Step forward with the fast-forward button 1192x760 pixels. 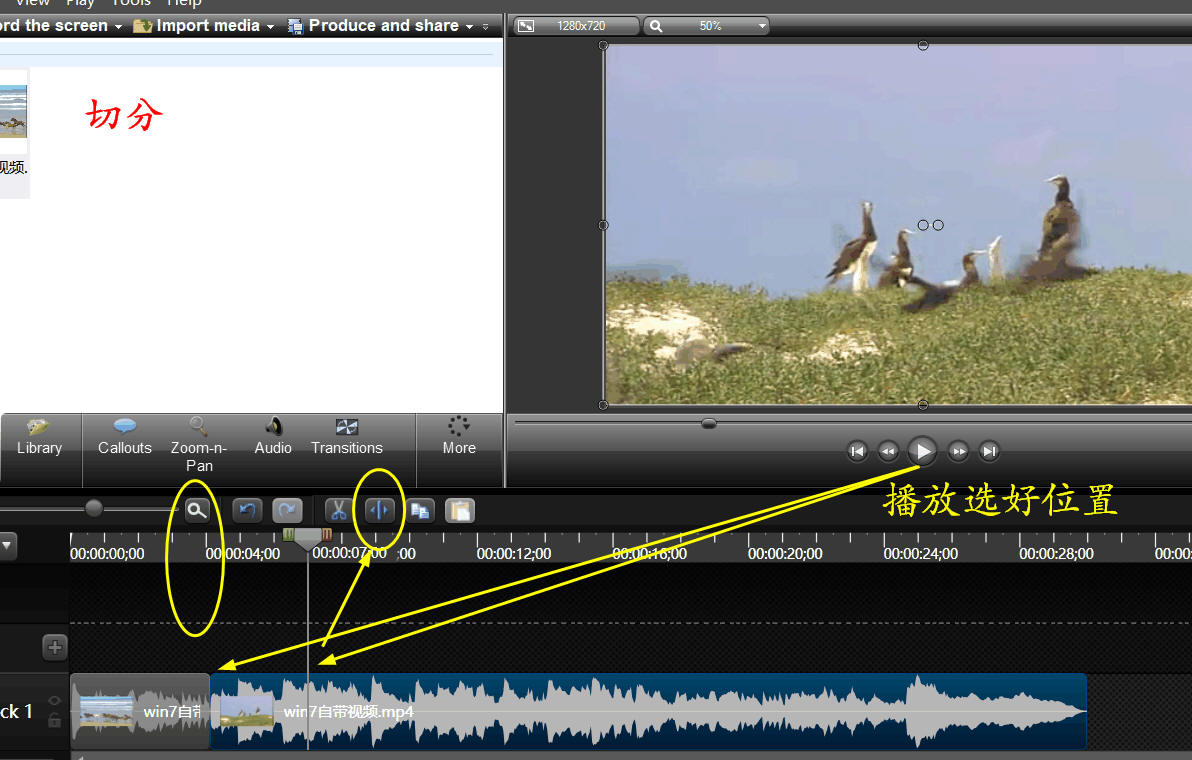pos(959,451)
